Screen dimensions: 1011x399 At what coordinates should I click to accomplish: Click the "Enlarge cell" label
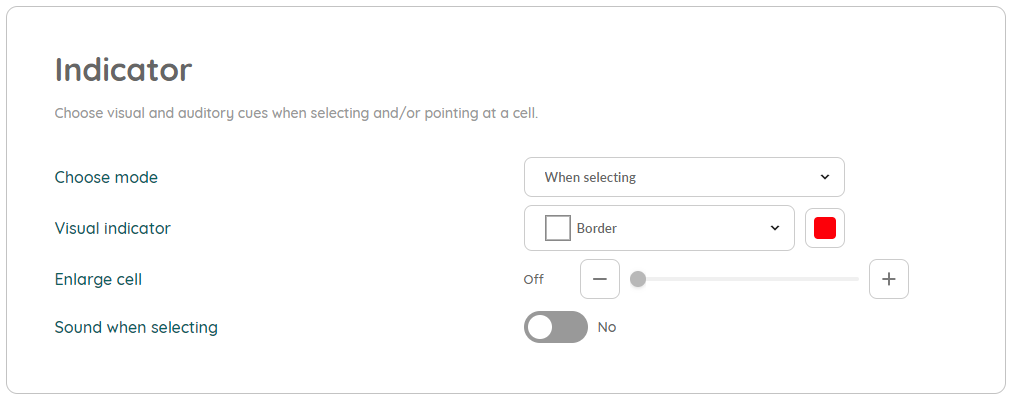point(98,280)
